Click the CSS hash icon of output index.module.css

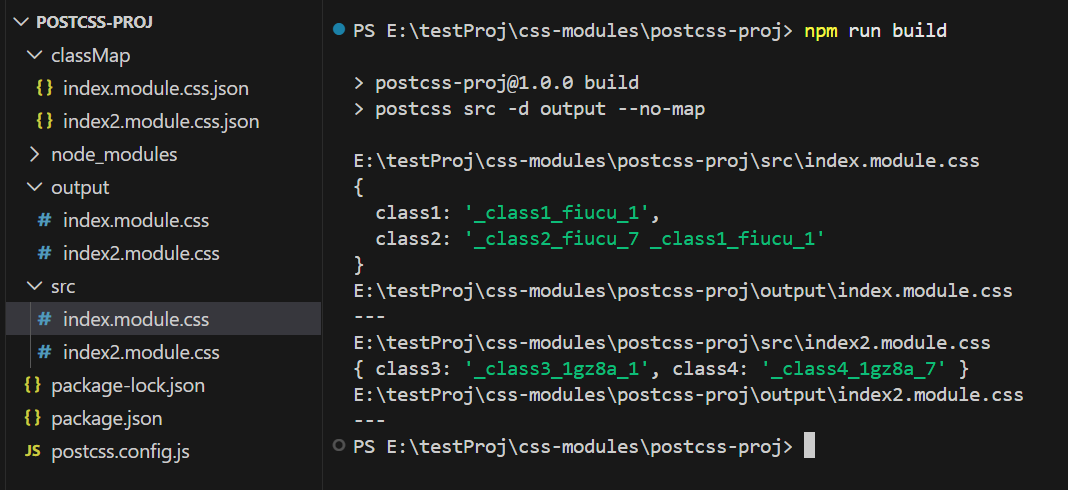pyautogui.click(x=44, y=220)
